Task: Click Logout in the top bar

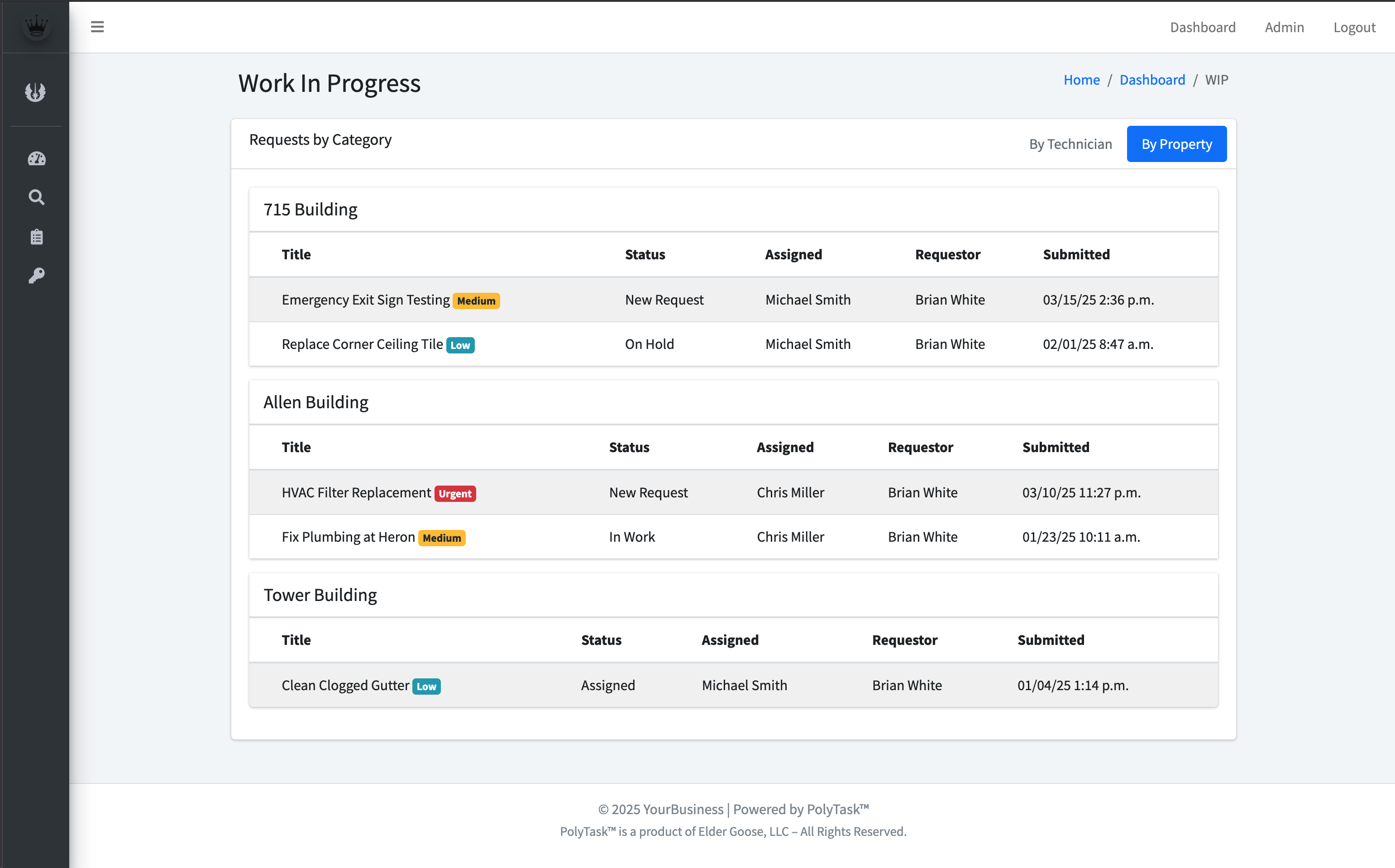Action: point(1354,27)
